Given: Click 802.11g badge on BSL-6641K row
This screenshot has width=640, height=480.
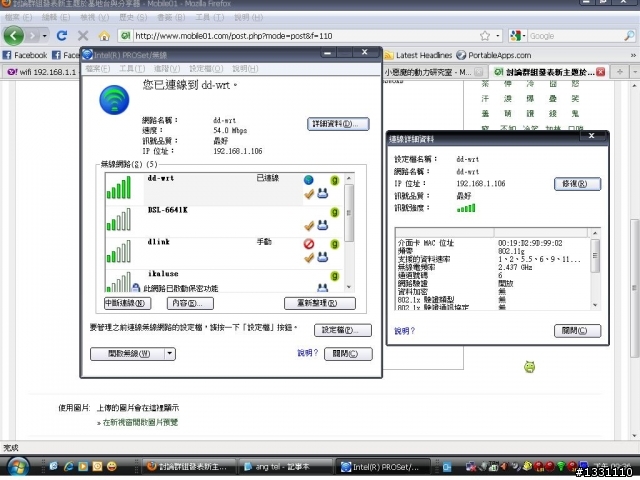Looking at the screenshot, I should pos(334,212).
